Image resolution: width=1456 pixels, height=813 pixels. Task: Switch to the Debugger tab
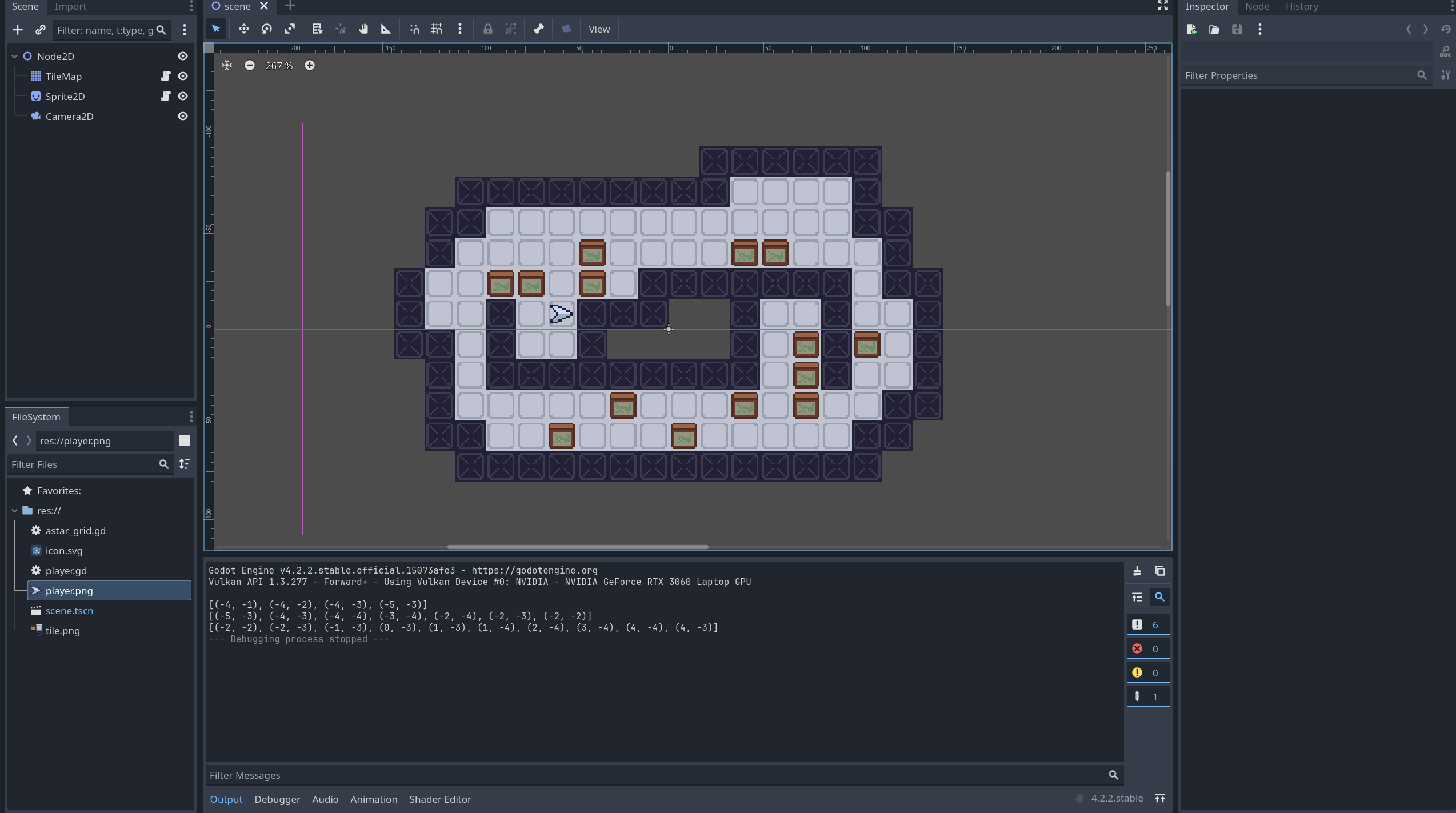pyautogui.click(x=277, y=799)
